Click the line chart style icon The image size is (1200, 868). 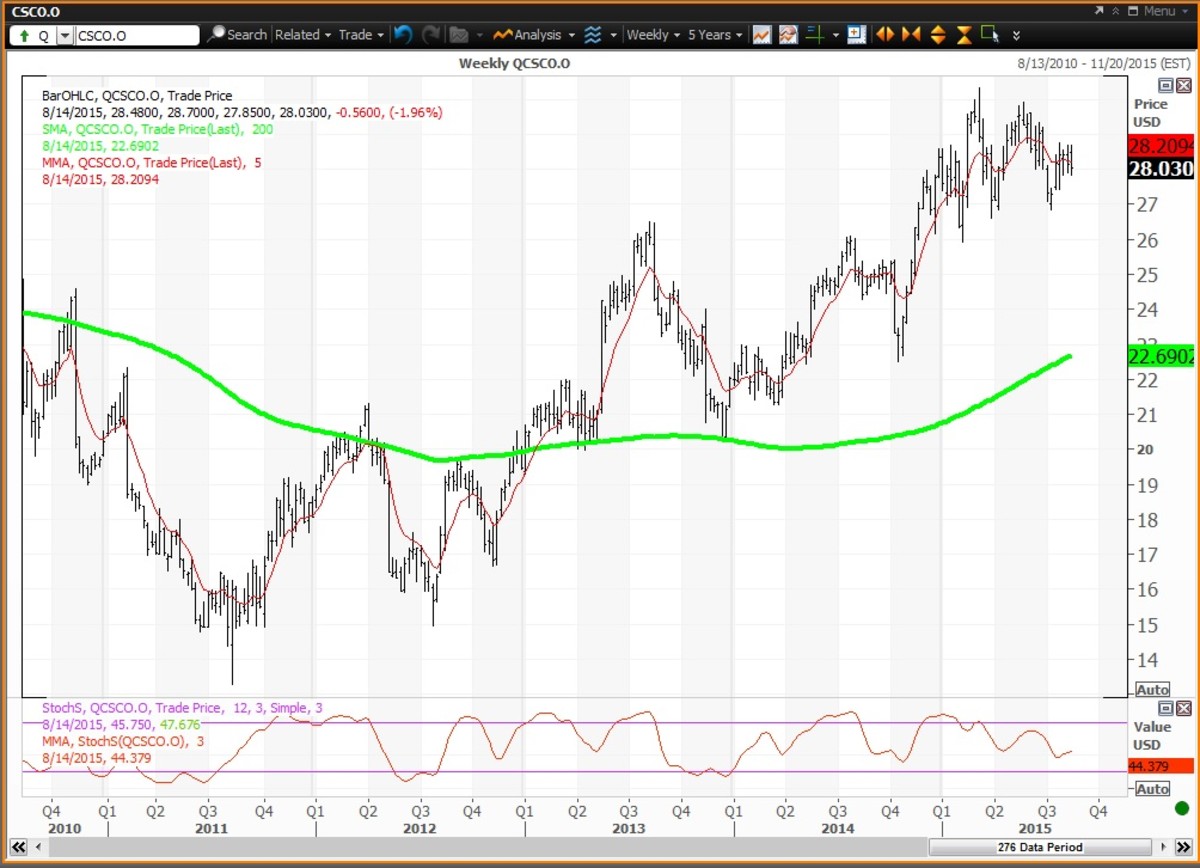762,35
